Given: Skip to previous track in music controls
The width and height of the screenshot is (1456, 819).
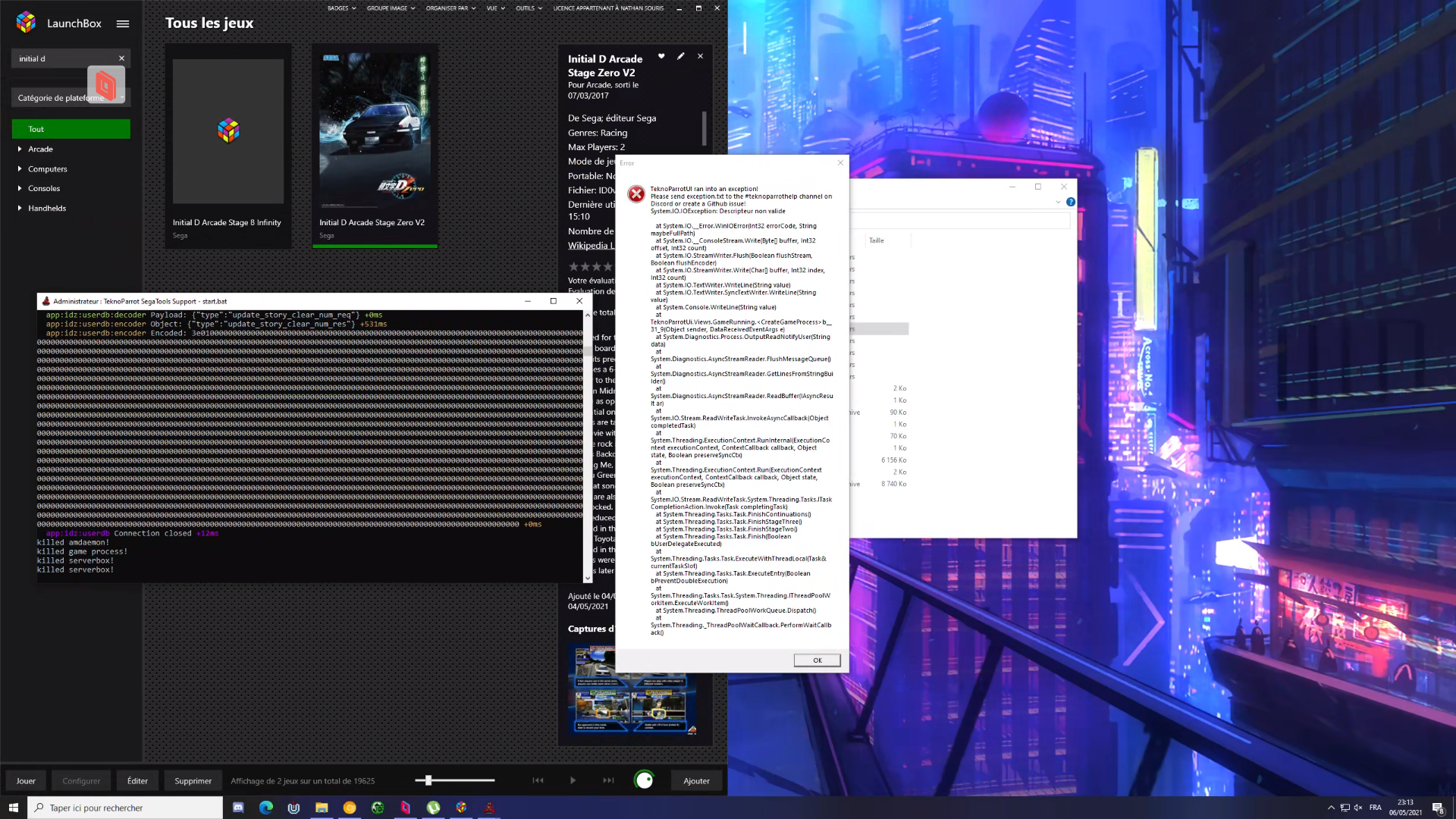Looking at the screenshot, I should (538, 780).
